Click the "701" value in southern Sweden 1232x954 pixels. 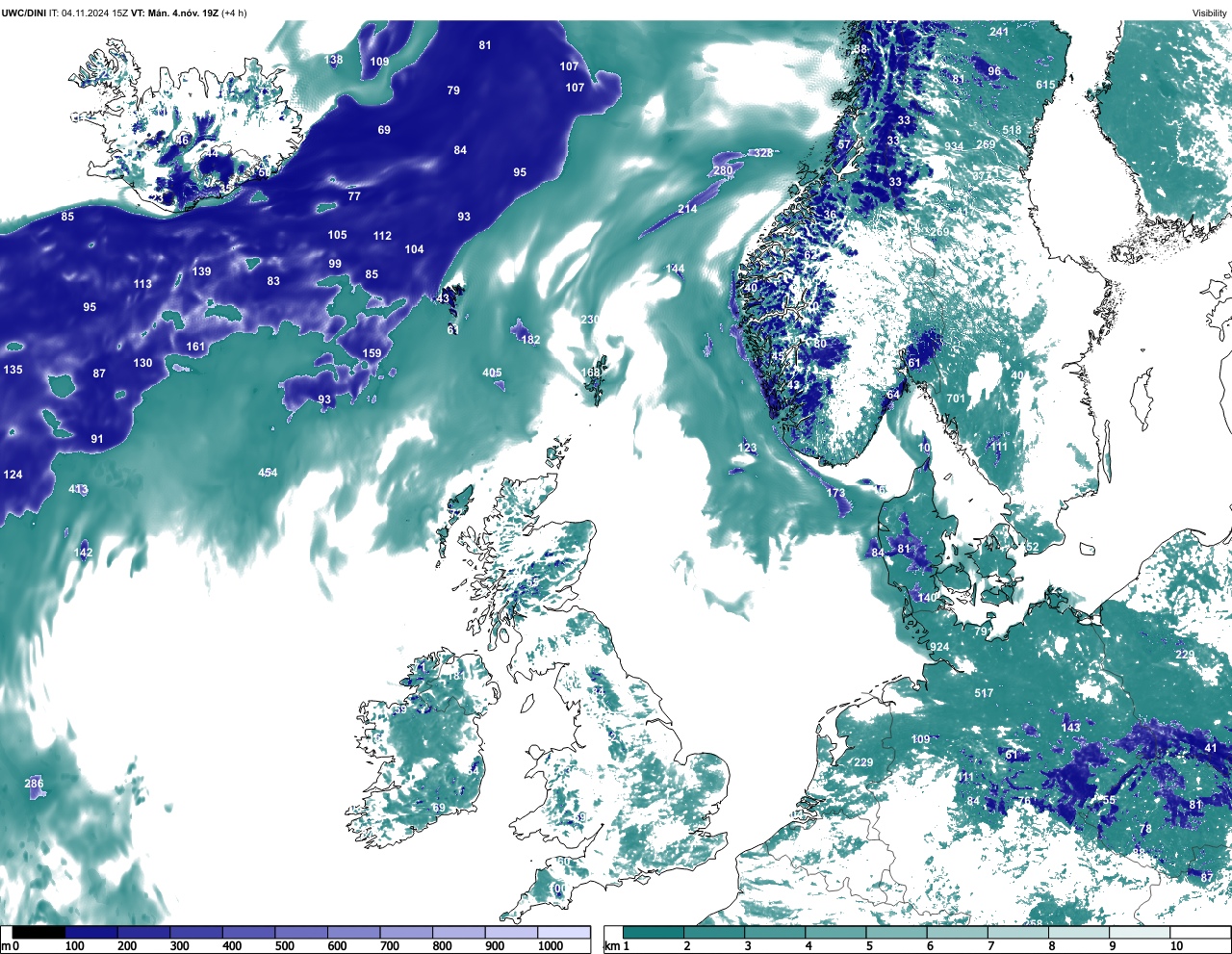[955, 399]
